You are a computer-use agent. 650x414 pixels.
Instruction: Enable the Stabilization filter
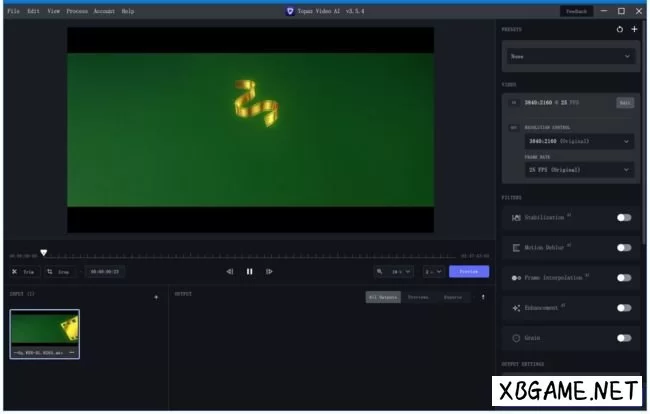coord(624,217)
